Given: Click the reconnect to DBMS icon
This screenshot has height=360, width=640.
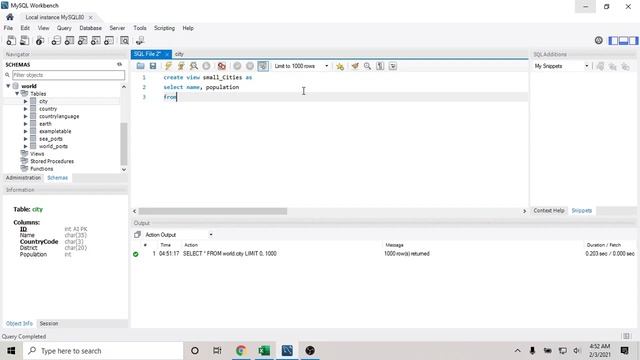Looking at the screenshot, I should [140, 40].
